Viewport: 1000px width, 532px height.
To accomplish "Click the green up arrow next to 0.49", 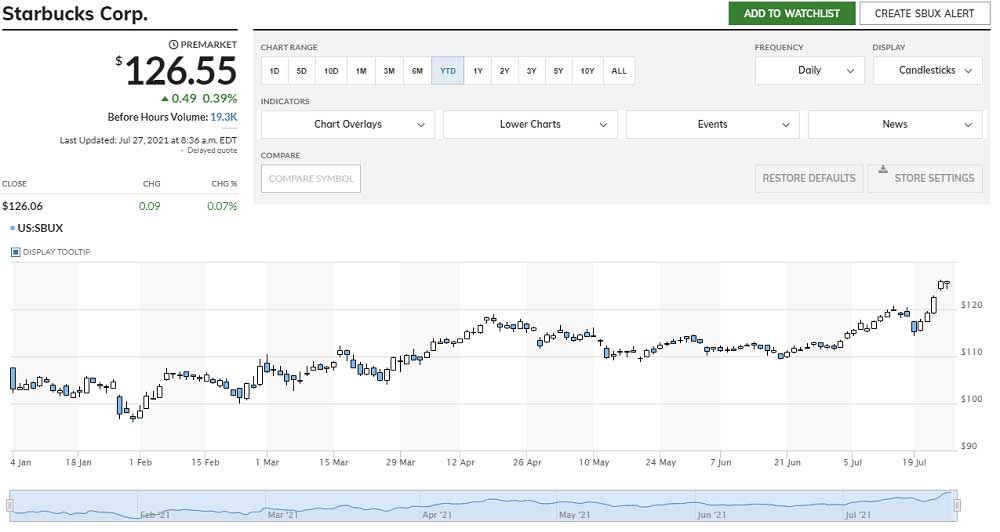I will tap(165, 99).
